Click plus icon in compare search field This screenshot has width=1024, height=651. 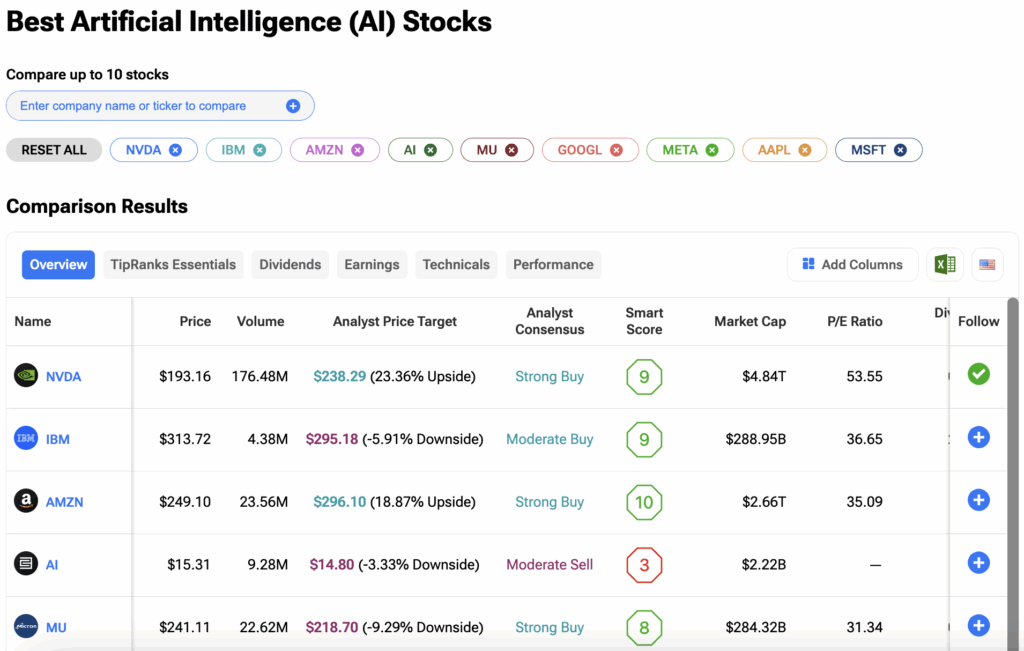click(x=293, y=106)
